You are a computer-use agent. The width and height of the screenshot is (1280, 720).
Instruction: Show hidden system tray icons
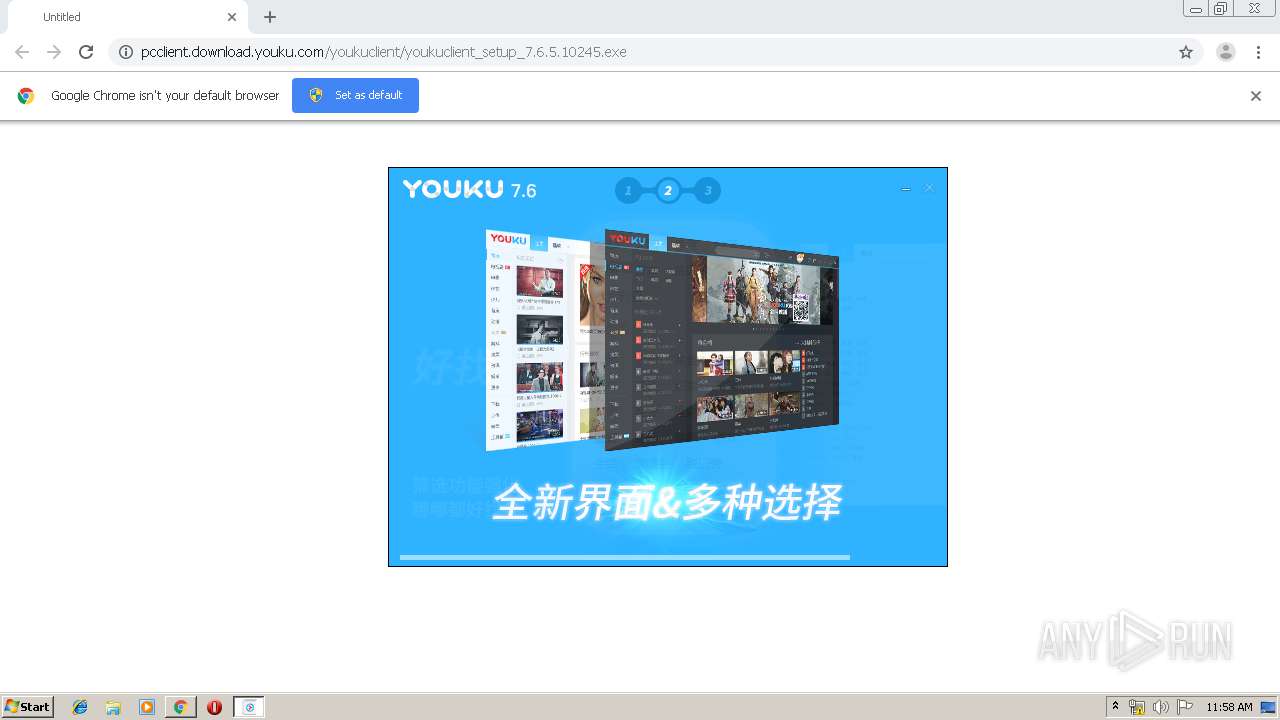point(1115,707)
